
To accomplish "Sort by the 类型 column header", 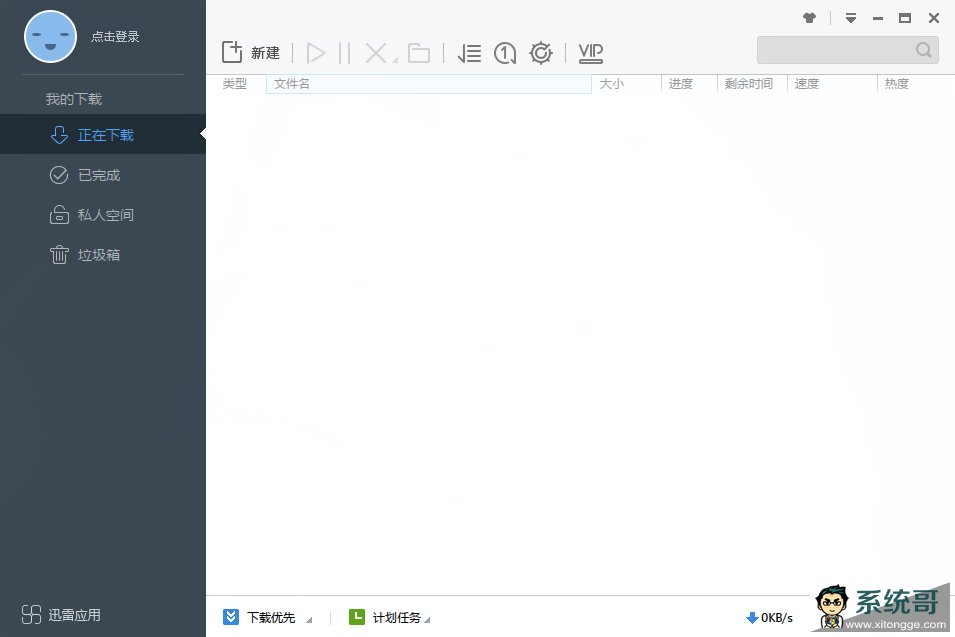I will pyautogui.click(x=235, y=83).
